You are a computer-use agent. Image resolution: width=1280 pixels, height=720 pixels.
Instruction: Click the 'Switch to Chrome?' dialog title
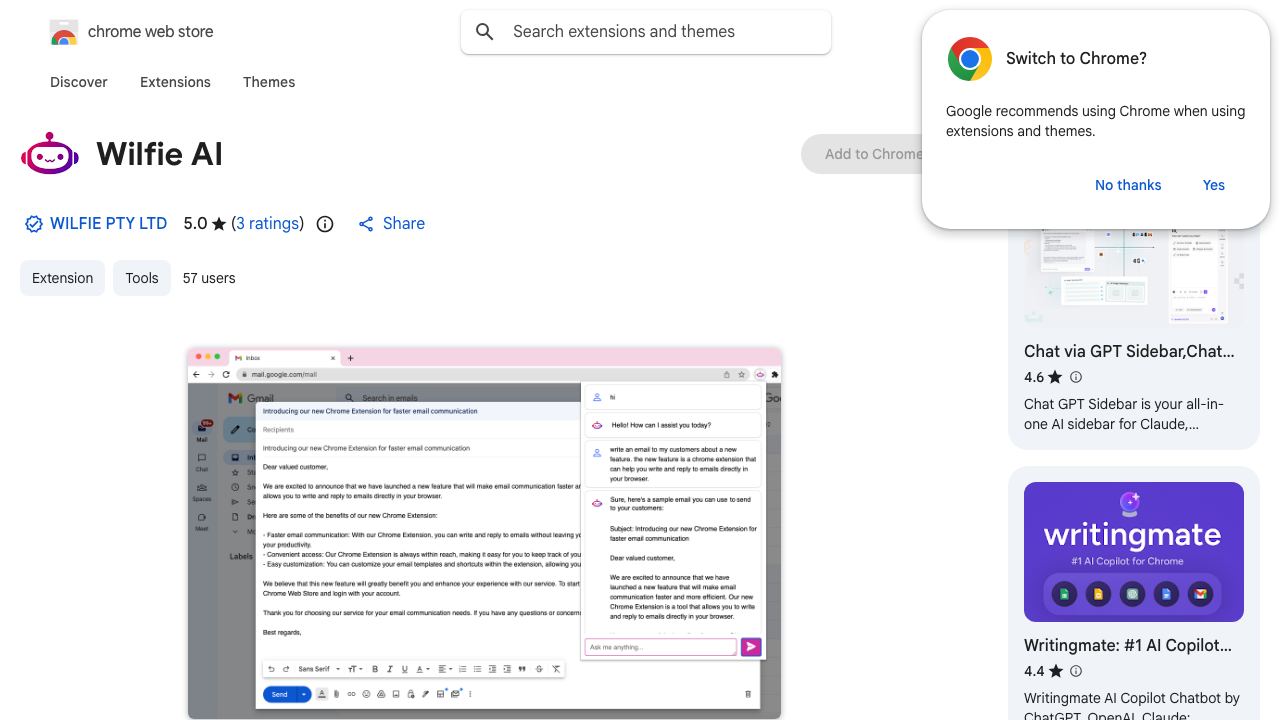click(1076, 58)
